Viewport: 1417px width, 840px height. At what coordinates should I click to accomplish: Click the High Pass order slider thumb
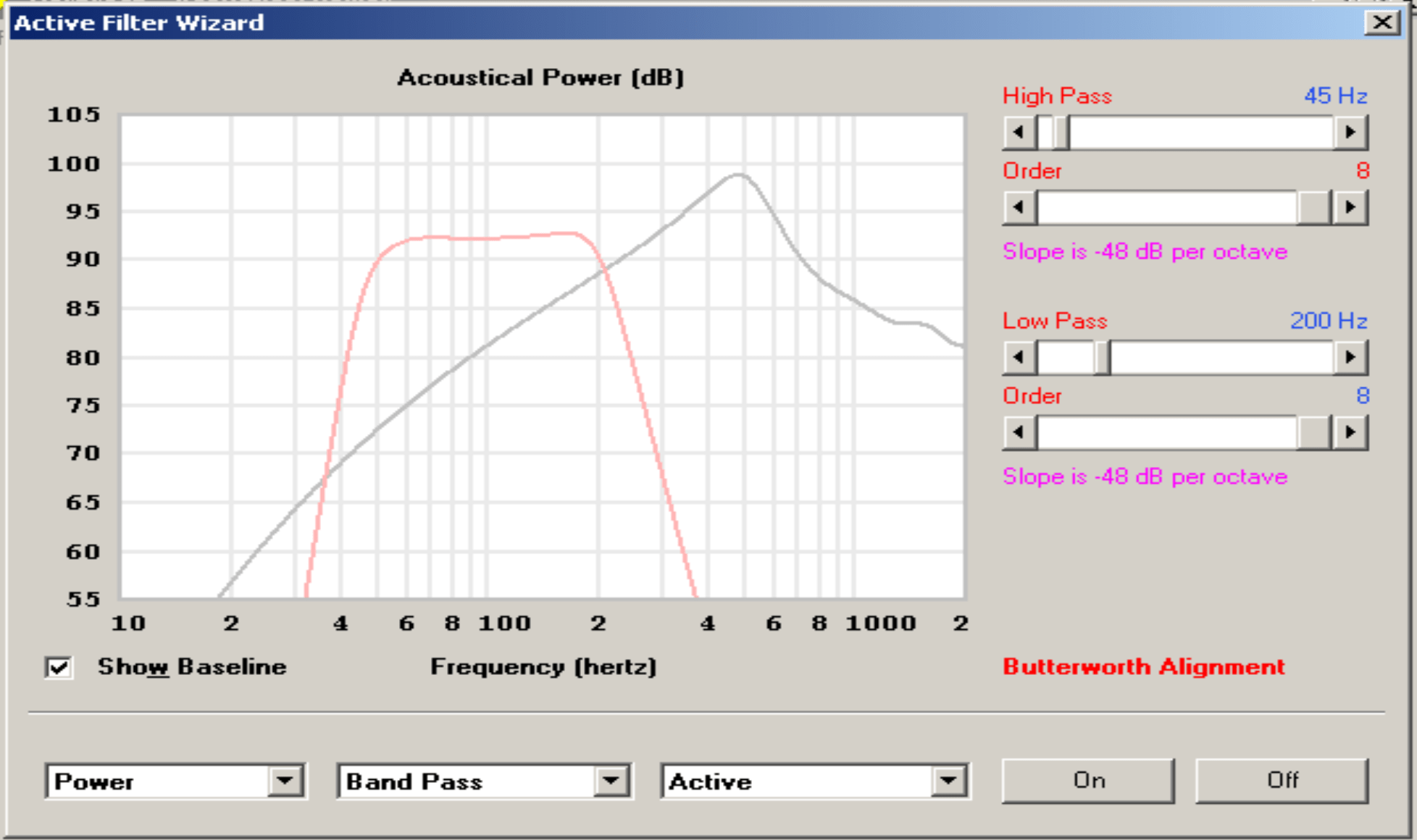coord(1315,208)
